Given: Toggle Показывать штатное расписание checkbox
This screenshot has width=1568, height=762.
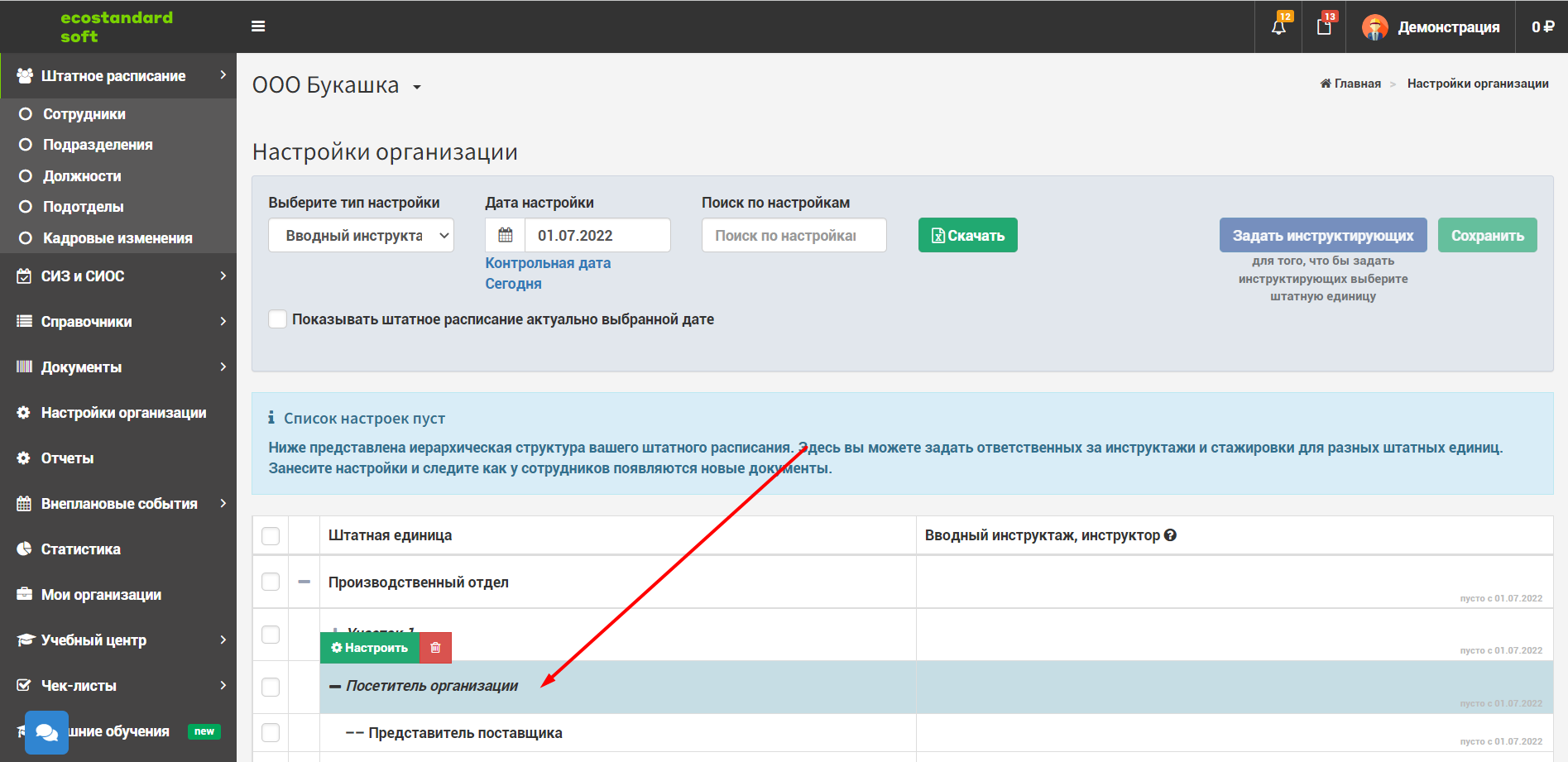Looking at the screenshot, I should click(278, 319).
